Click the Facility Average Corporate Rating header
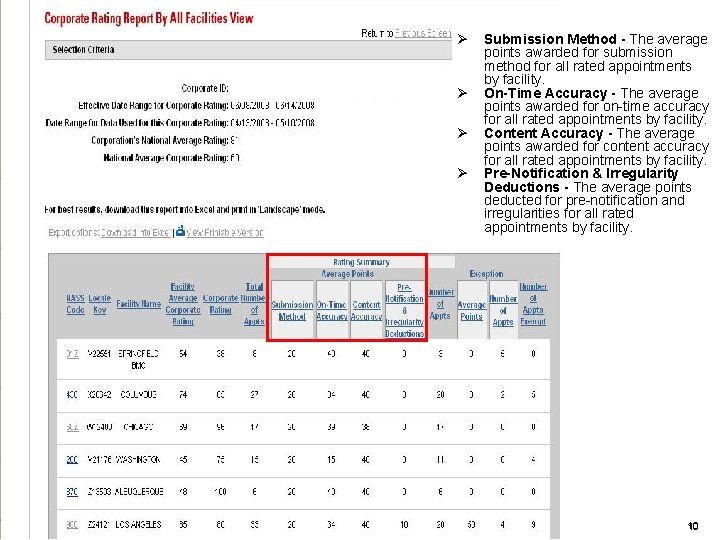Screen dimensions: 720x540 183,304
